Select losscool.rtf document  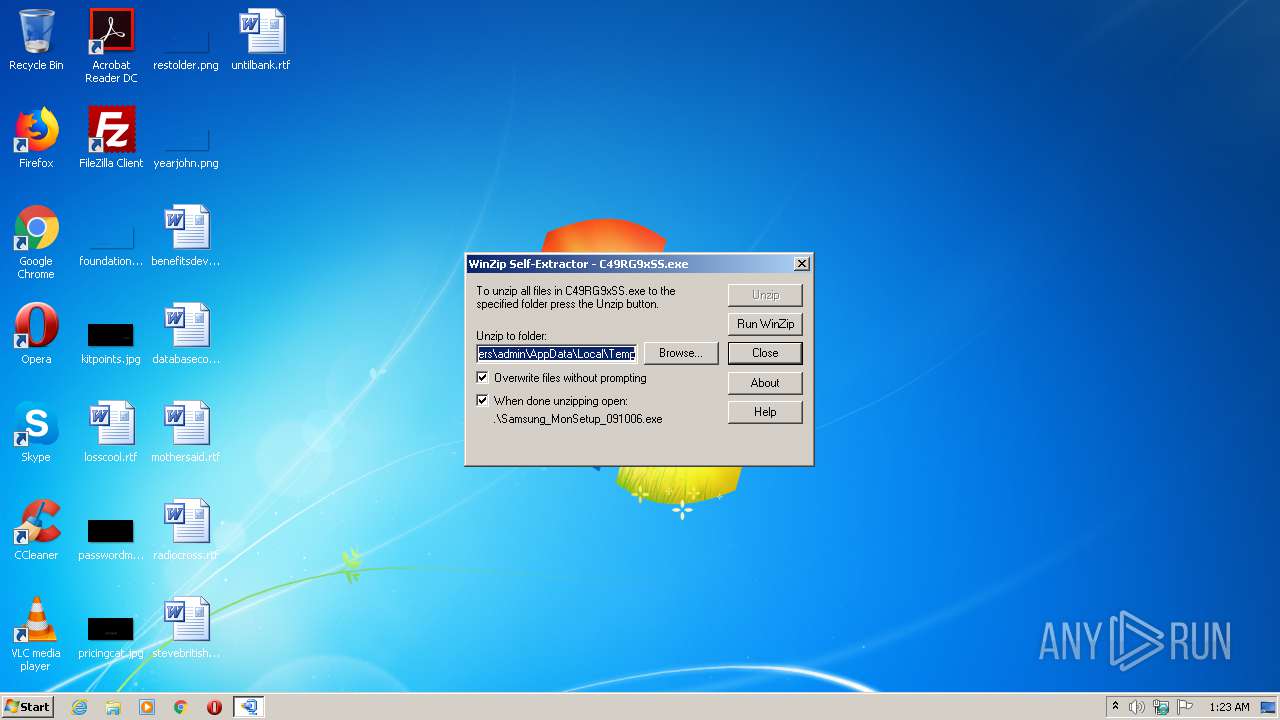(x=111, y=432)
